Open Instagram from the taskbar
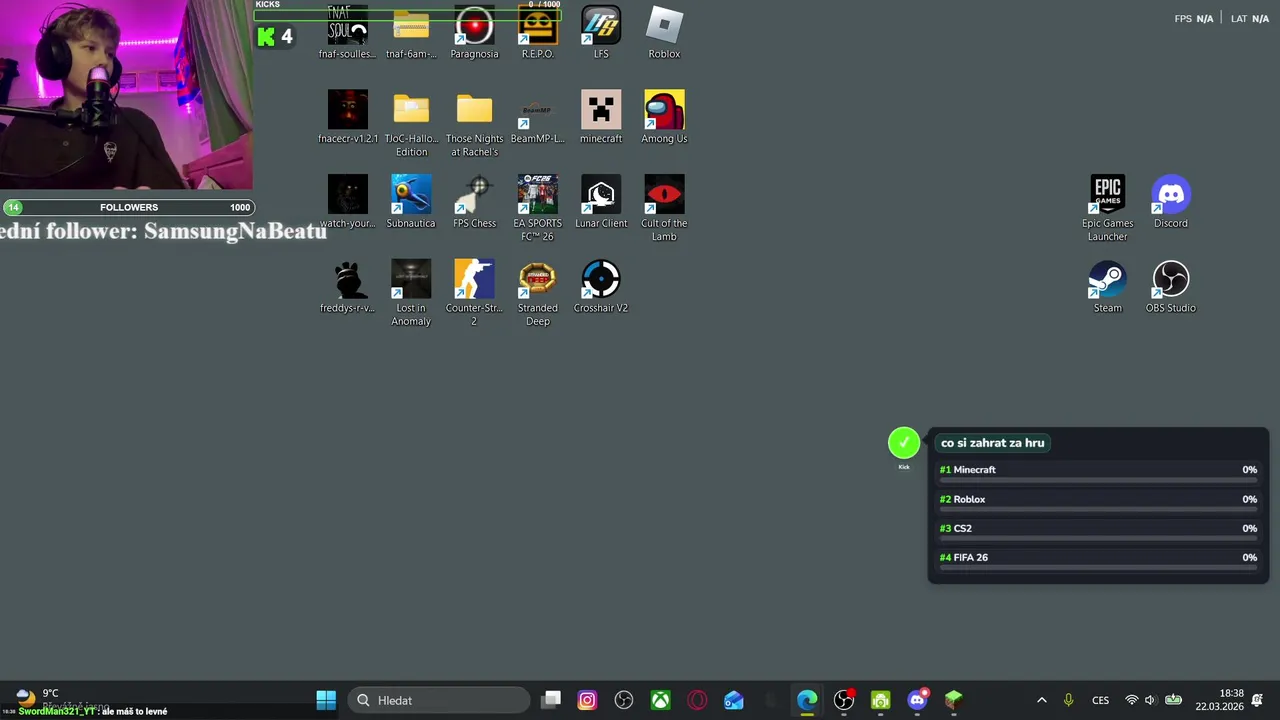The width and height of the screenshot is (1280, 720). pyautogui.click(x=587, y=700)
